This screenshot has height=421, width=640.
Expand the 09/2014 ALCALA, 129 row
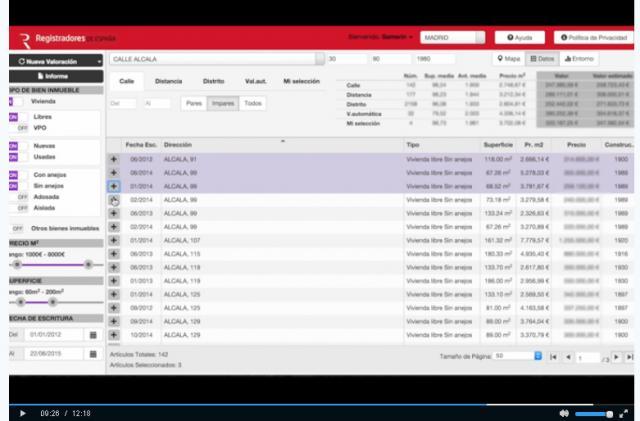pos(113,321)
